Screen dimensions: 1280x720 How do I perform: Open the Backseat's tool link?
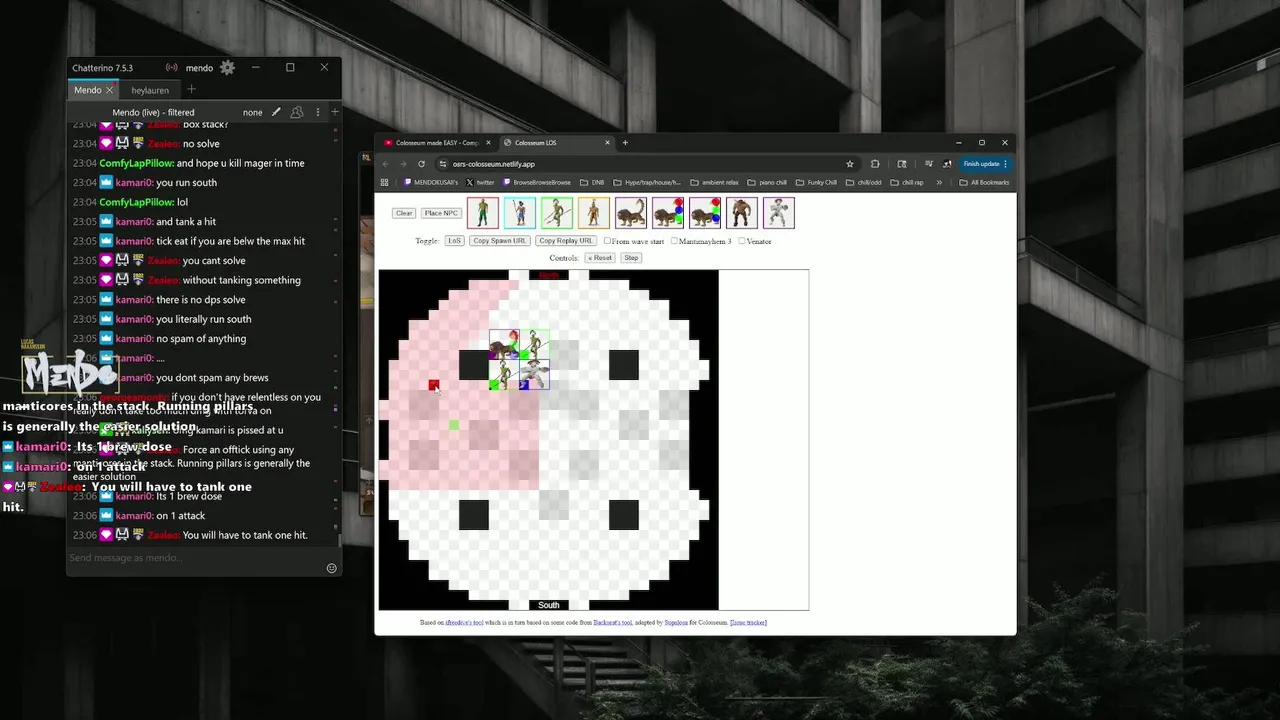coord(613,622)
